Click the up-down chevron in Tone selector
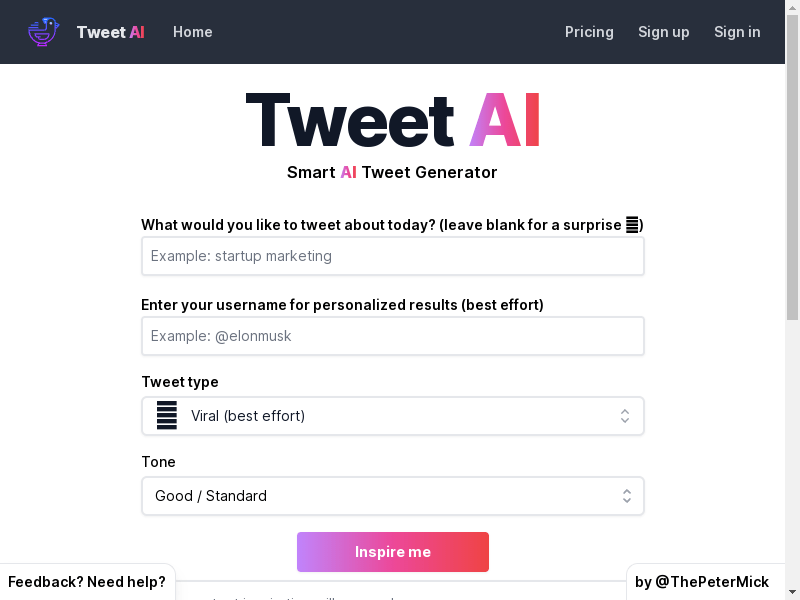Image resolution: width=800 pixels, height=600 pixels. tap(627, 496)
